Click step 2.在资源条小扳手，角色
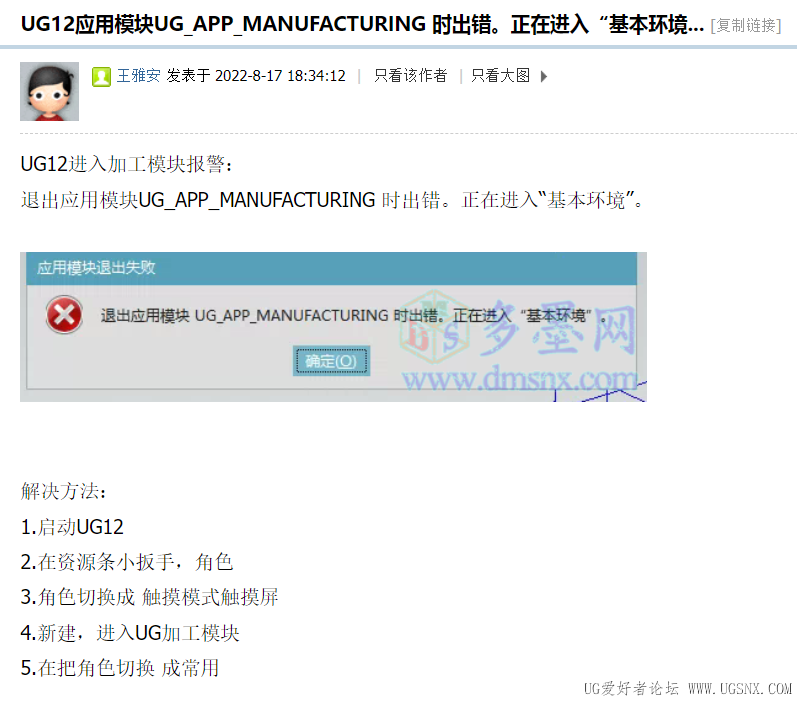797x701 pixels. coord(127,562)
